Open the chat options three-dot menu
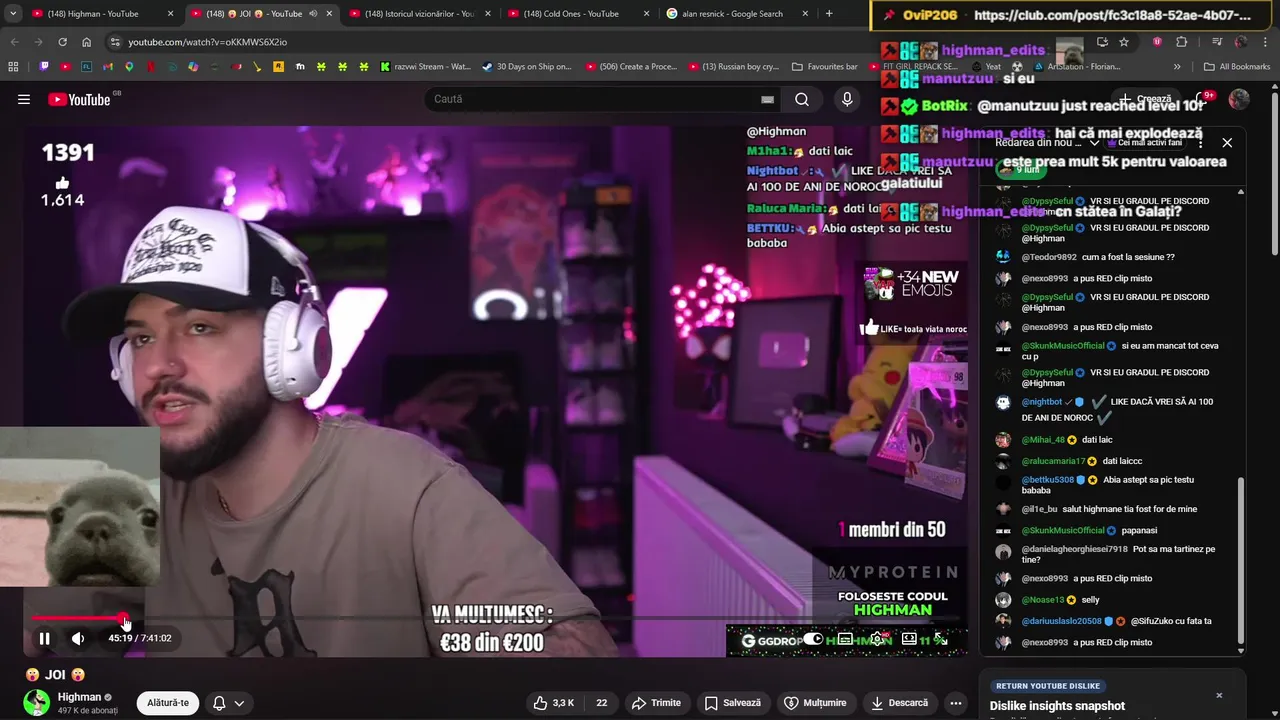This screenshot has height=720, width=1280. coord(1200,143)
